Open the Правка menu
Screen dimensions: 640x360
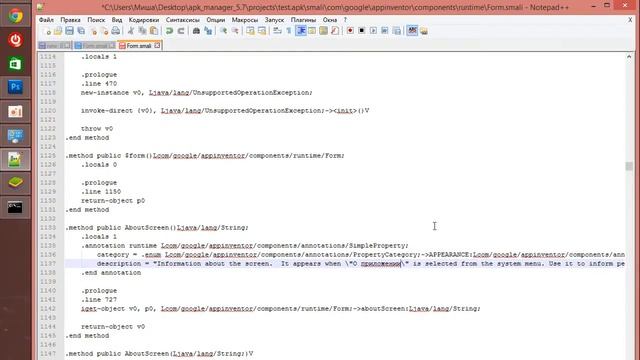(x=70, y=20)
